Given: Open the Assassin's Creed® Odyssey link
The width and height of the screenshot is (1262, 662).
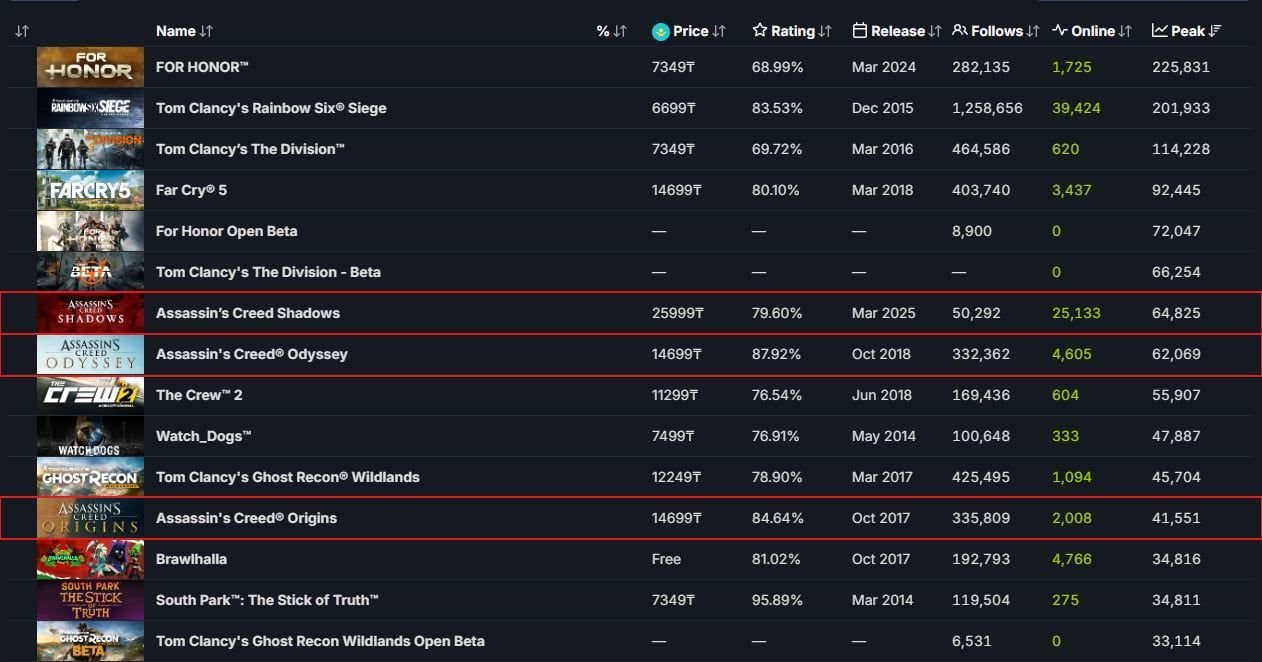Looking at the screenshot, I should (x=252, y=354).
